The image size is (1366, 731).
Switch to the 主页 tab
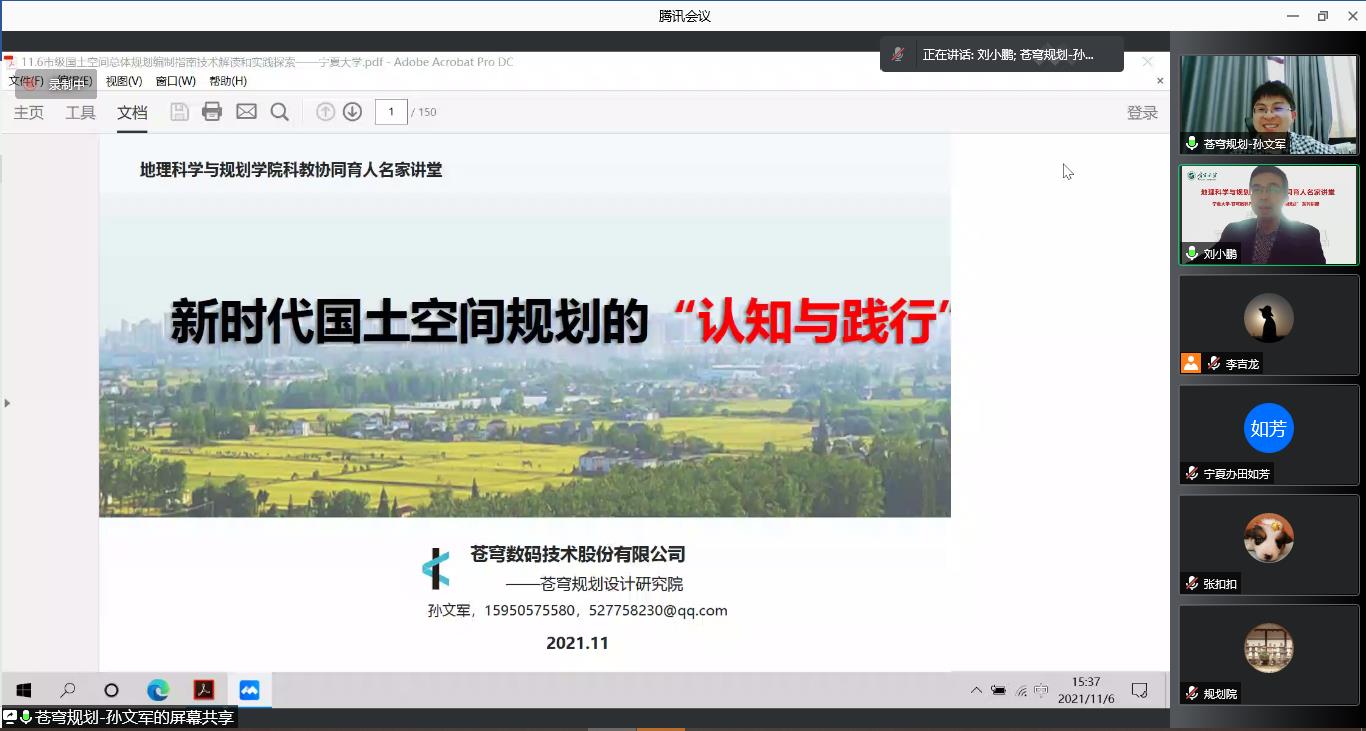click(x=29, y=113)
